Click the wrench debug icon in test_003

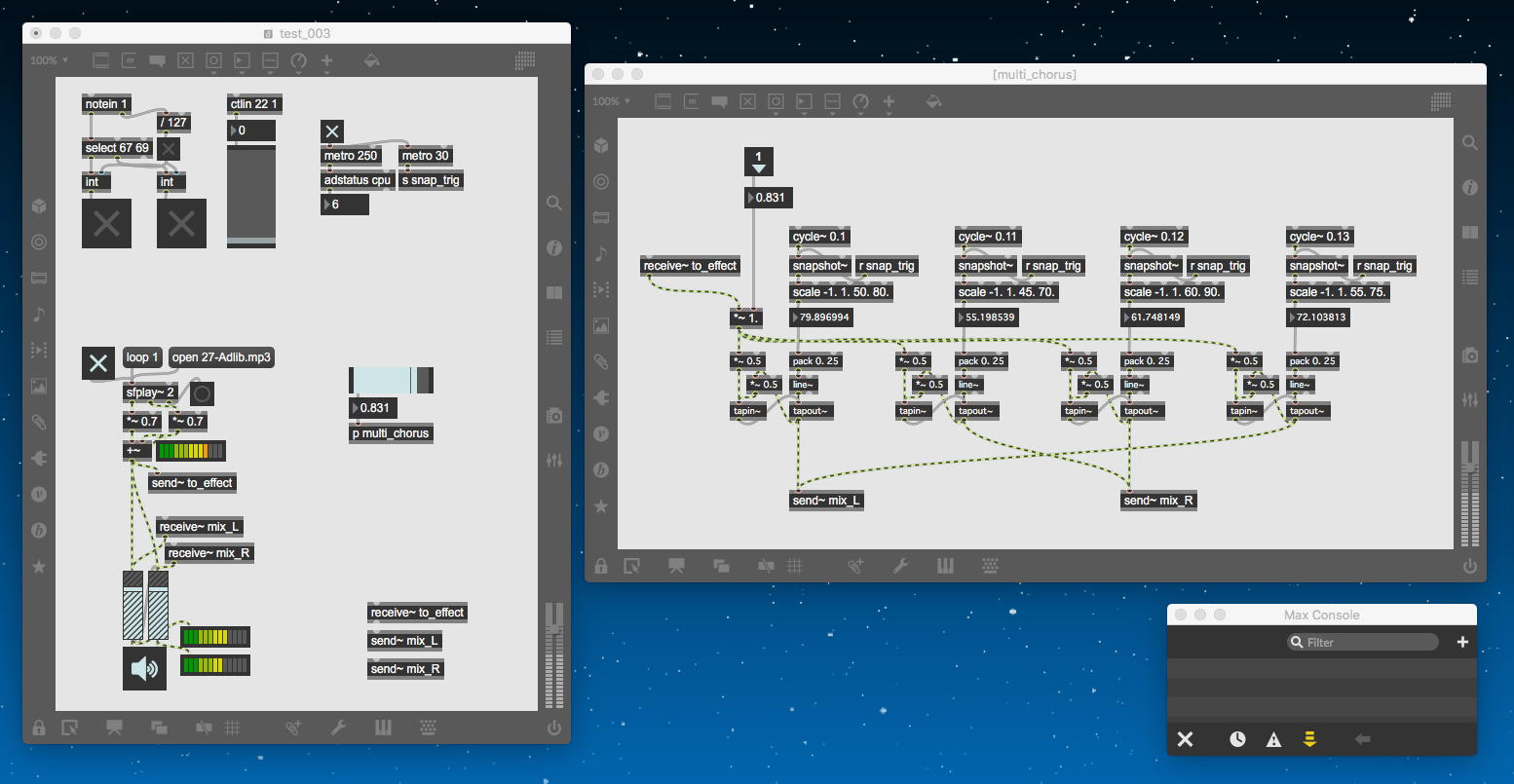coord(338,727)
